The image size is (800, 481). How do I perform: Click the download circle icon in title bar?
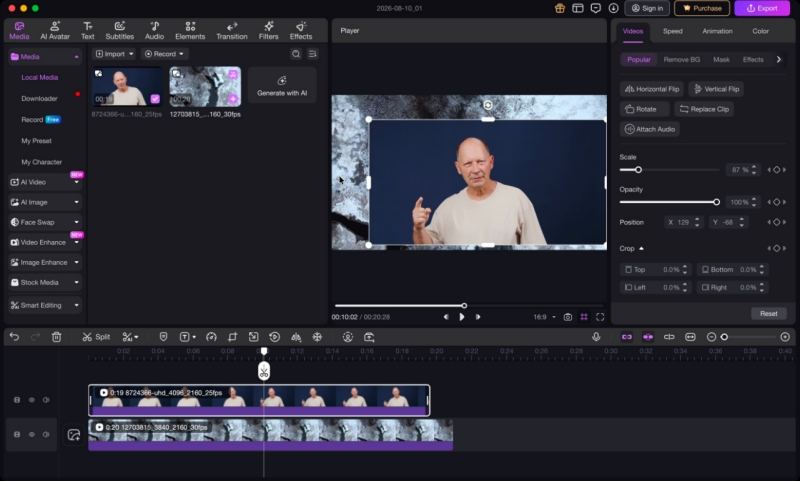[613, 8]
